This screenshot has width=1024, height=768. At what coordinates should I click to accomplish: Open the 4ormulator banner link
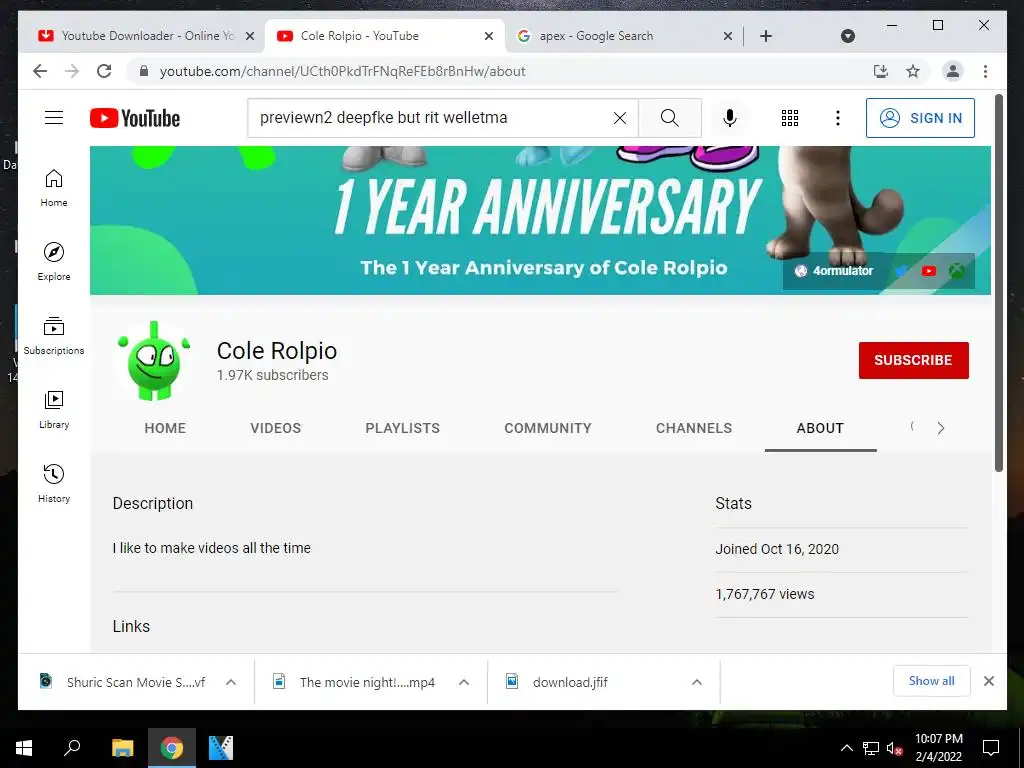[833, 270]
